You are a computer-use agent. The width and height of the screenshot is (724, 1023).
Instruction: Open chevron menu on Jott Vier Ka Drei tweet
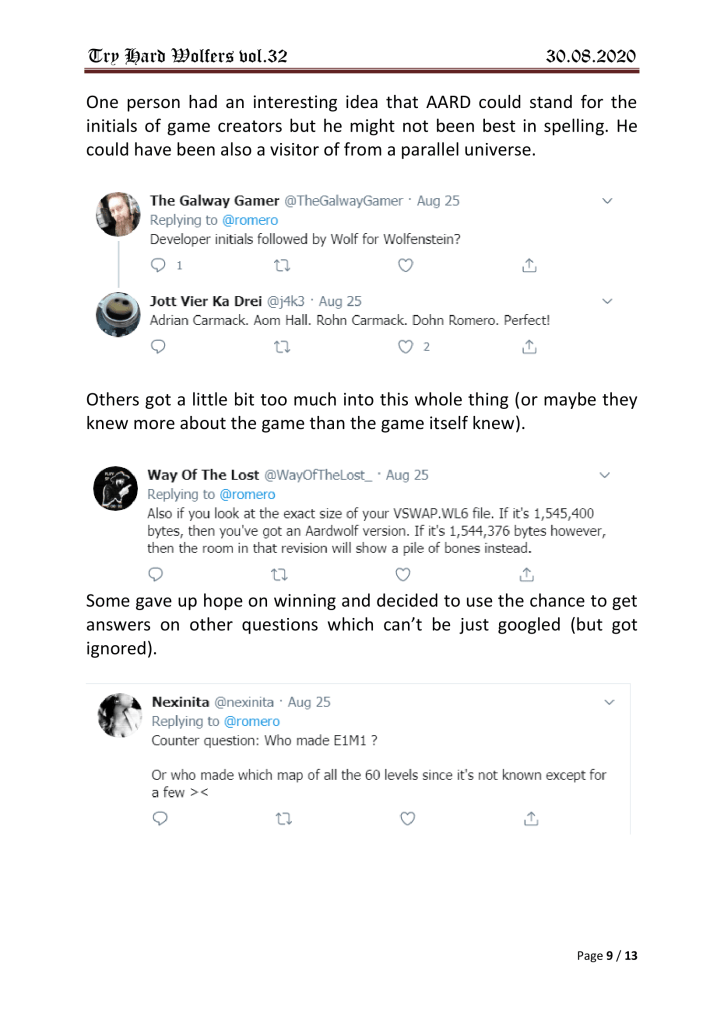pos(609,299)
